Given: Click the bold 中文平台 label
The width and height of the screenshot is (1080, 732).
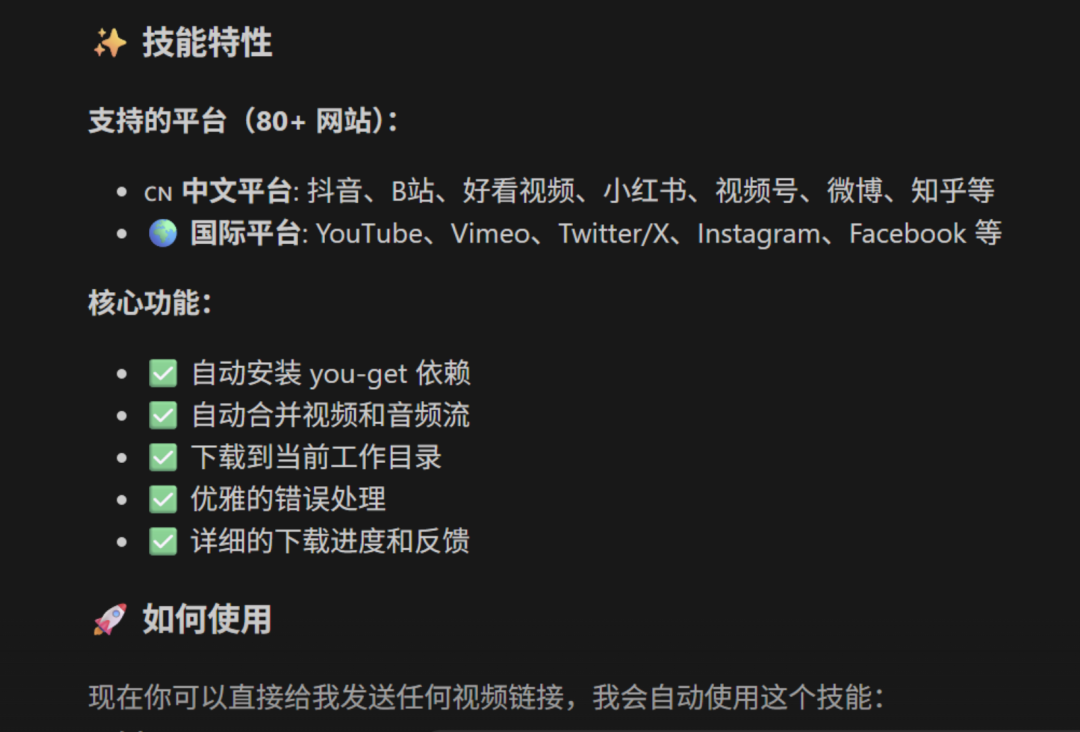Looking at the screenshot, I should click(x=237, y=191).
